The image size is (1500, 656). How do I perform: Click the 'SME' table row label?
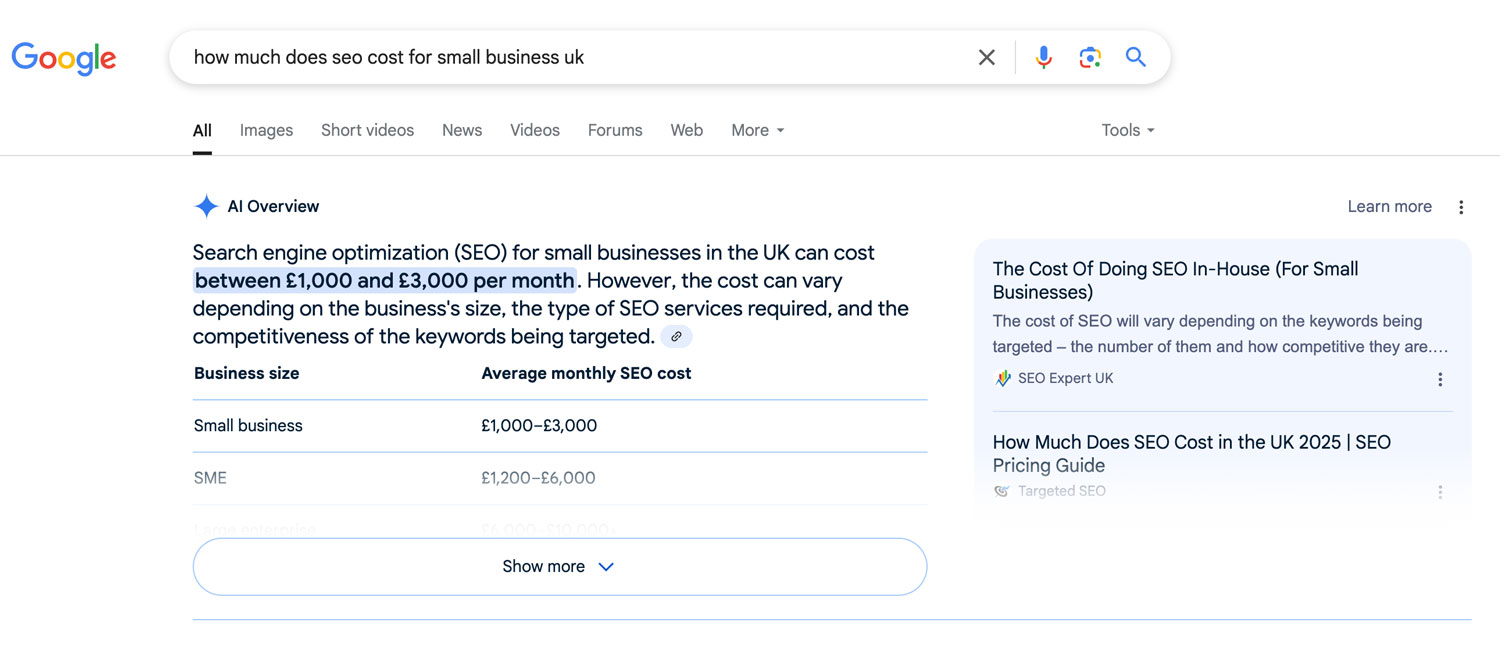click(210, 477)
